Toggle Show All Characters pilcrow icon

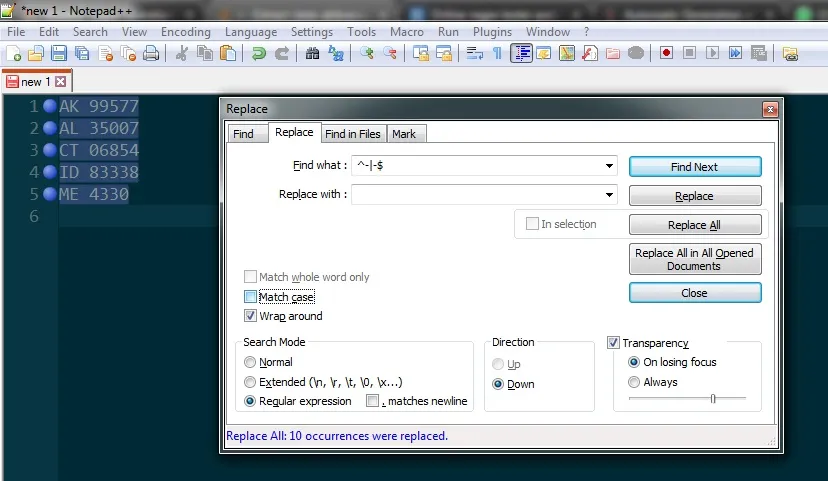[x=497, y=53]
